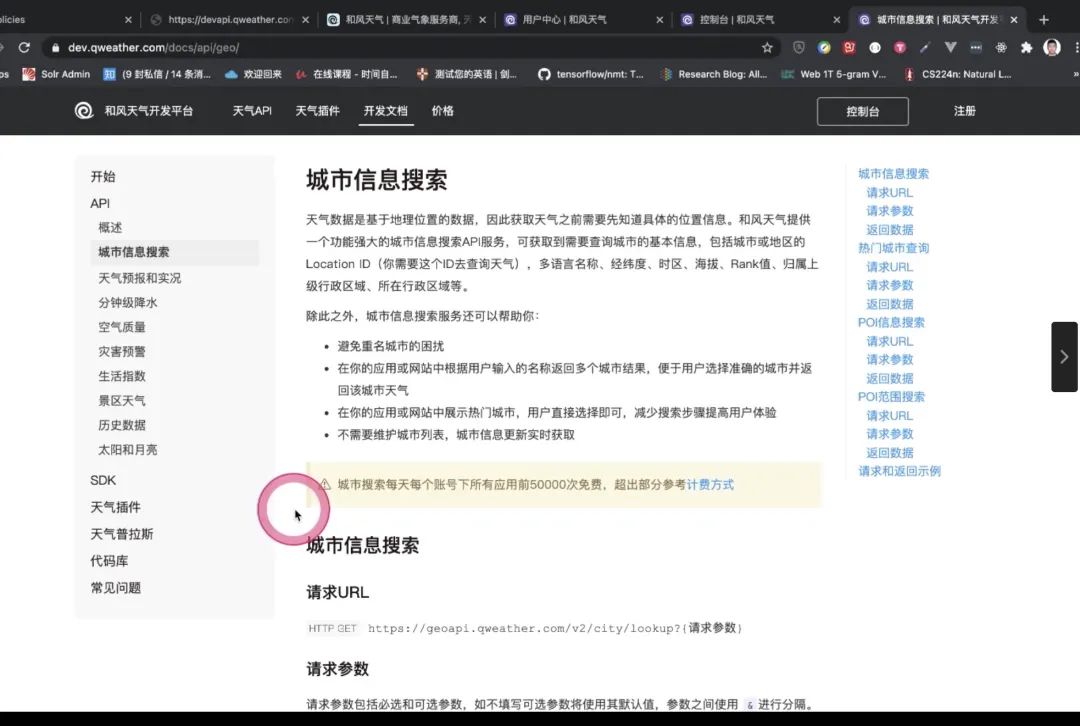
Task: Open the 欢迎回来 cloud bookmark
Action: tap(253, 74)
